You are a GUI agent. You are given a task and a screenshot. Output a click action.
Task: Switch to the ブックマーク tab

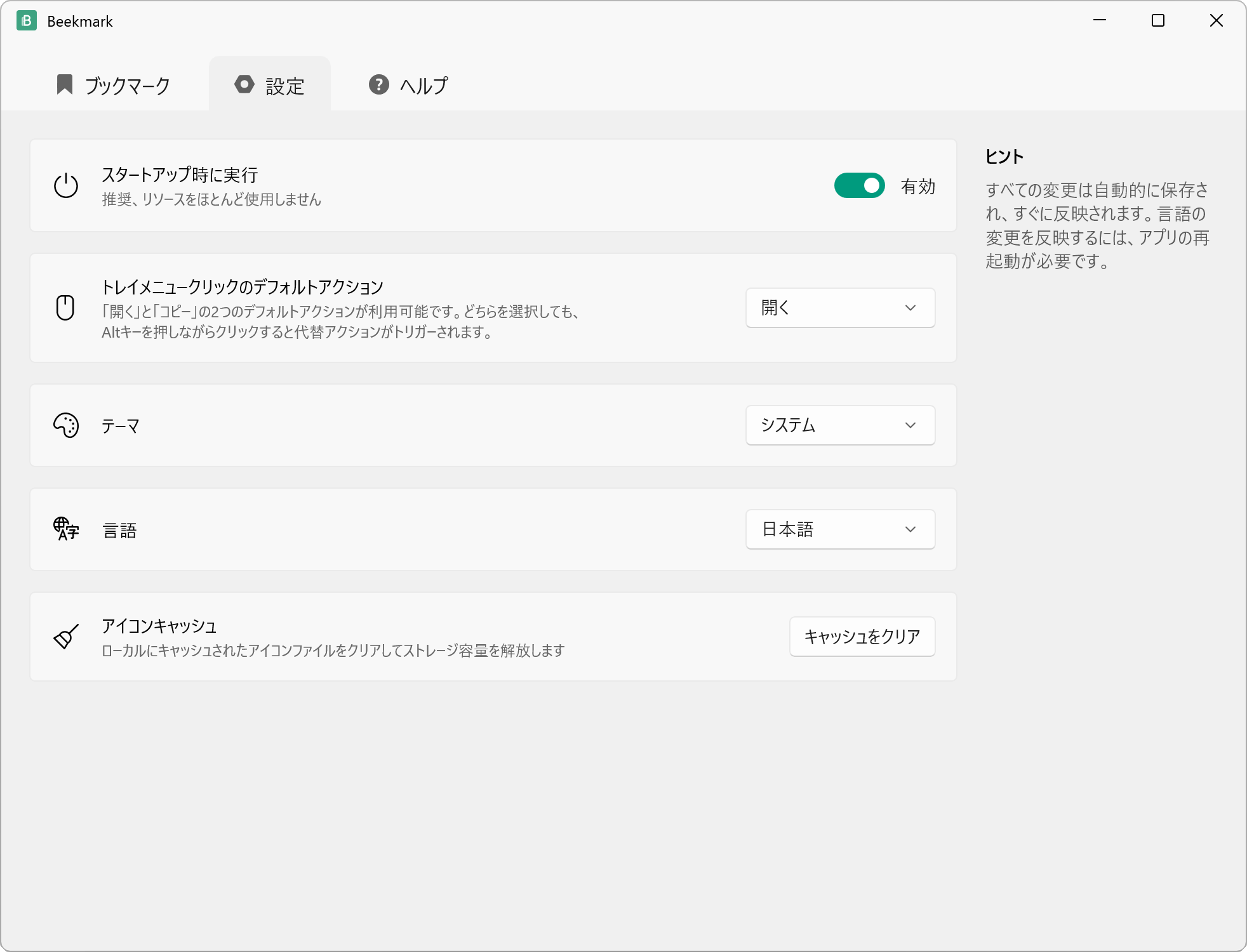(114, 84)
